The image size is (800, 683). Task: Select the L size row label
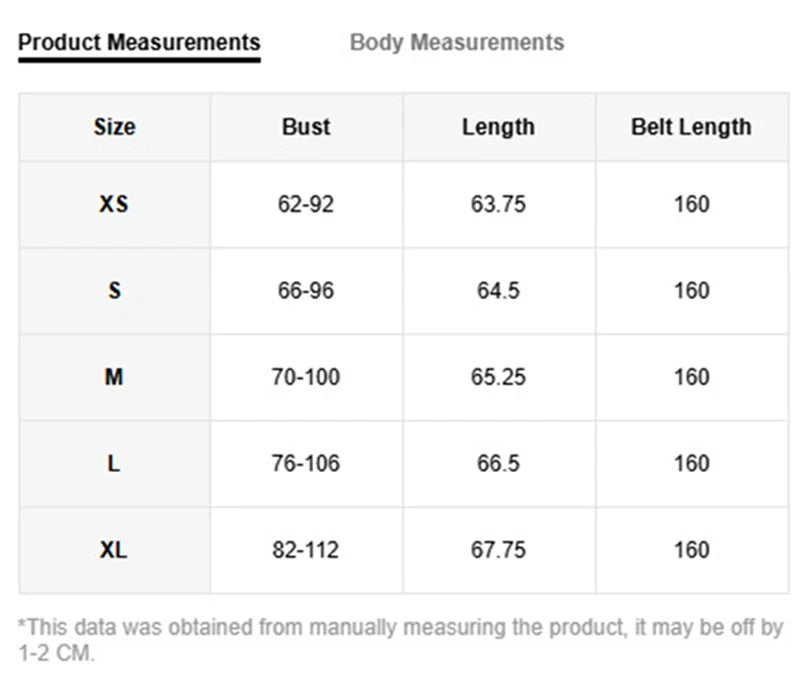pos(114,464)
